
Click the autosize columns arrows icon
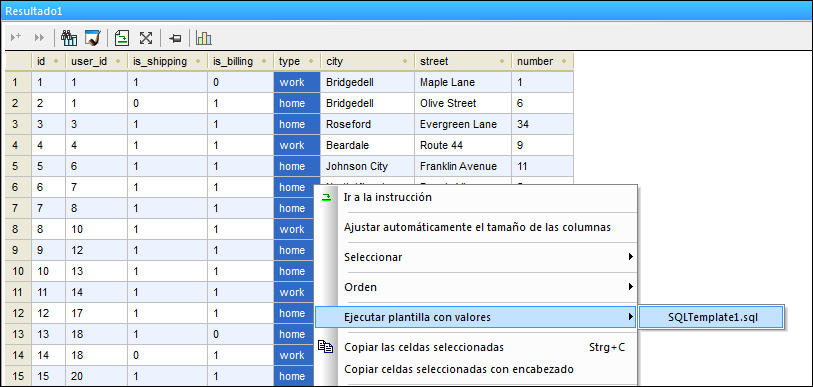(146, 37)
